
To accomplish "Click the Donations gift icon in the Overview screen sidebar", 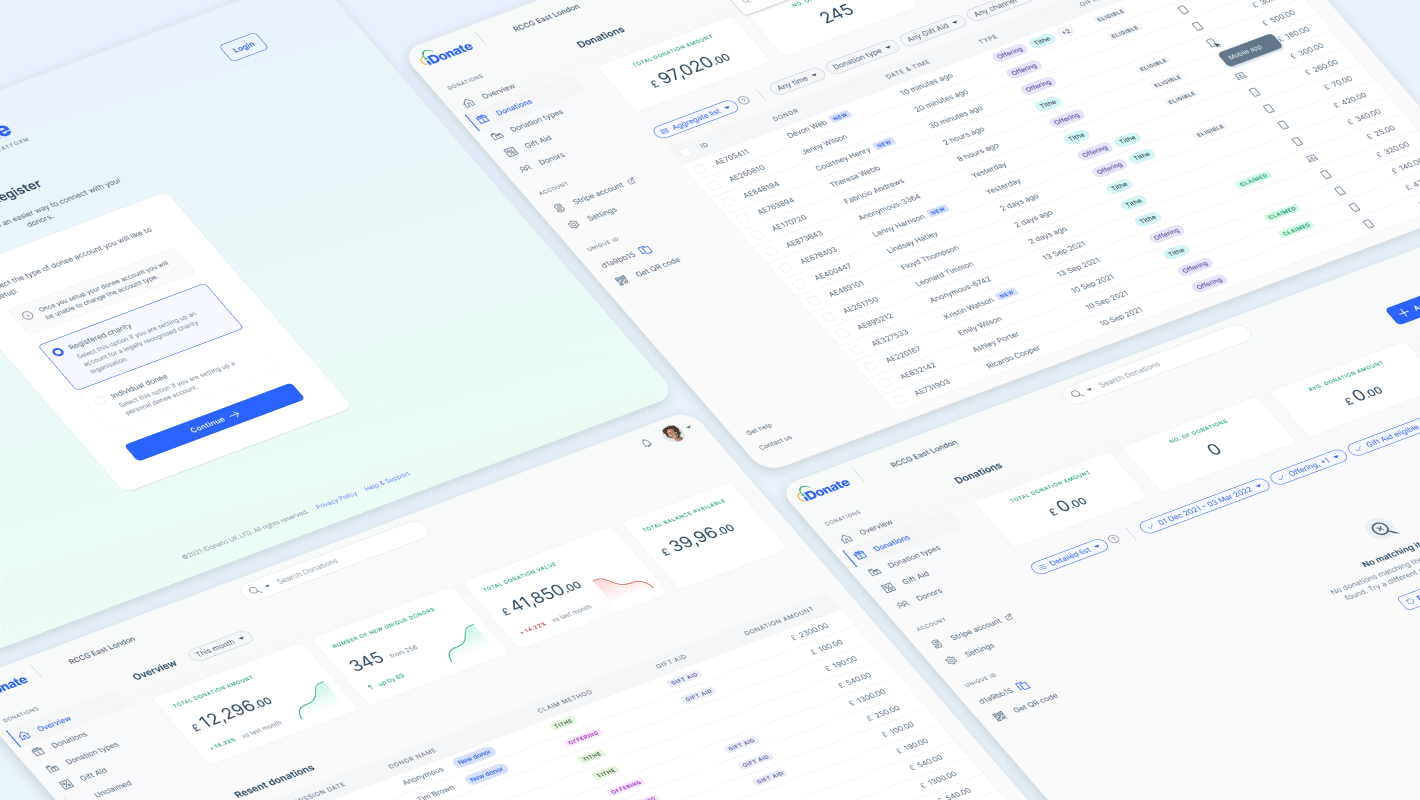I will coord(38,752).
